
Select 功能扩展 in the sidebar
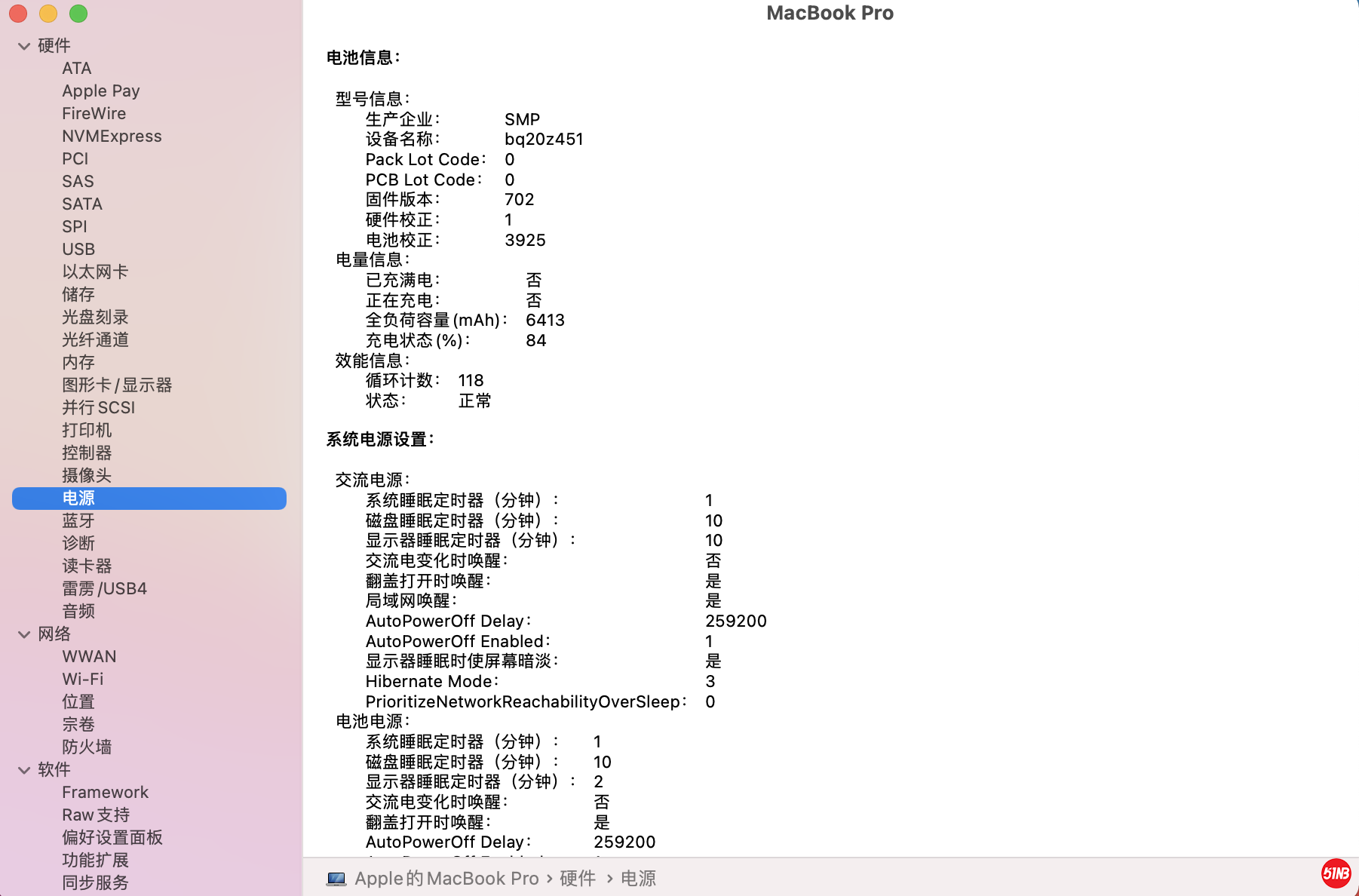click(x=95, y=861)
